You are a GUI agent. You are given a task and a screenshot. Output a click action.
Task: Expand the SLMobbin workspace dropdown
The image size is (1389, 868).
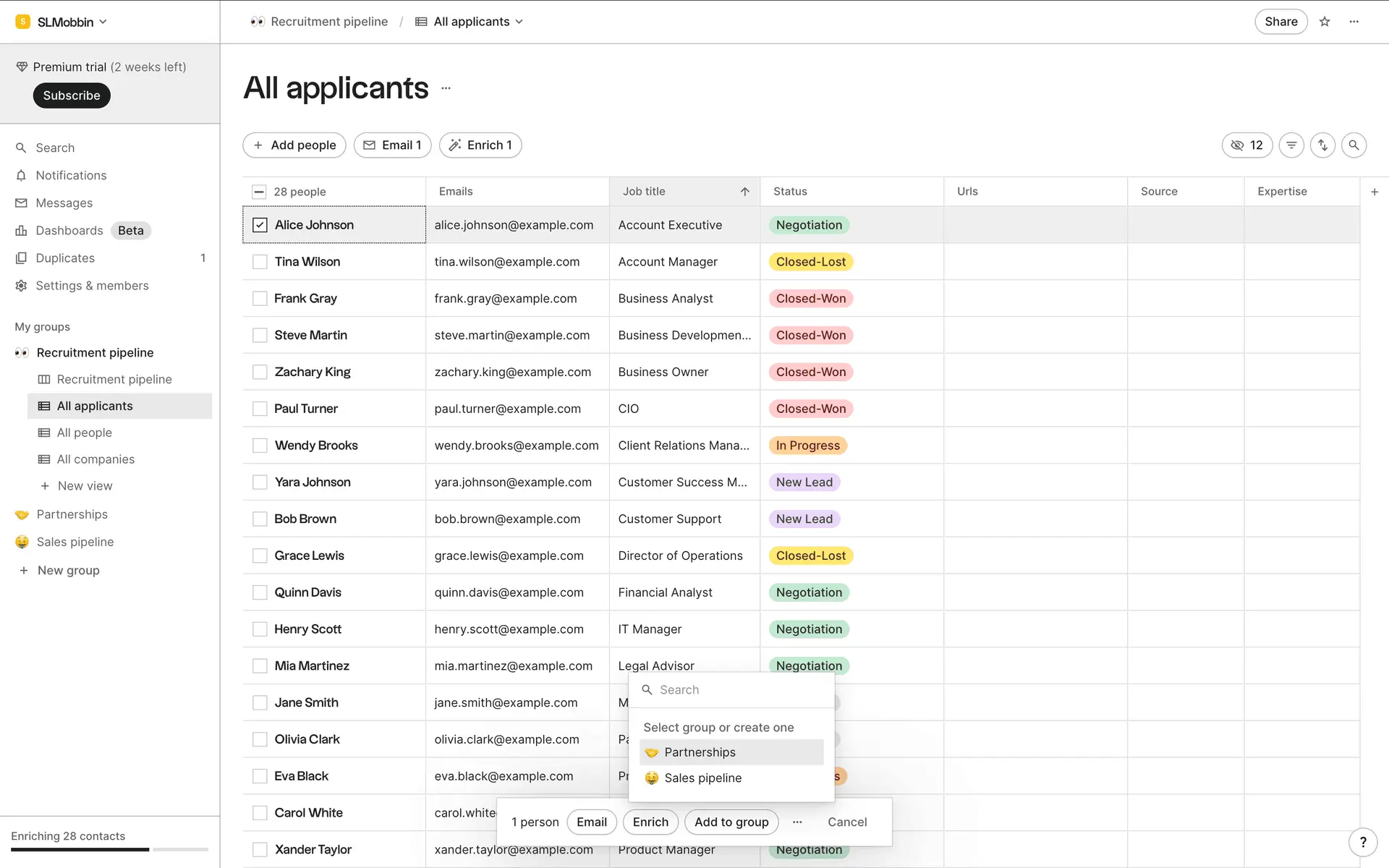pos(65,22)
